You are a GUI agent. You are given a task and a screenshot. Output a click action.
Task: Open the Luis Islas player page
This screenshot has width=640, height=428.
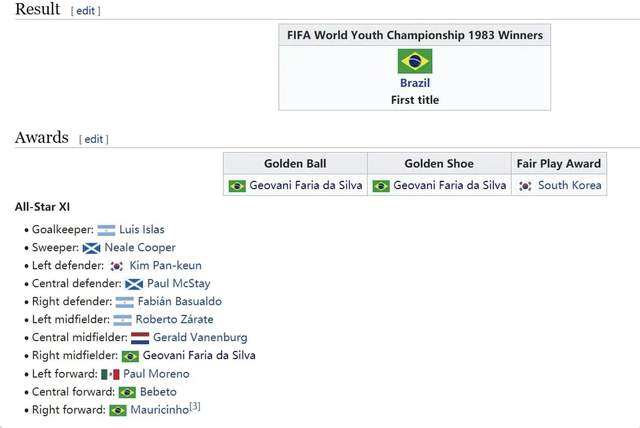(x=142, y=229)
